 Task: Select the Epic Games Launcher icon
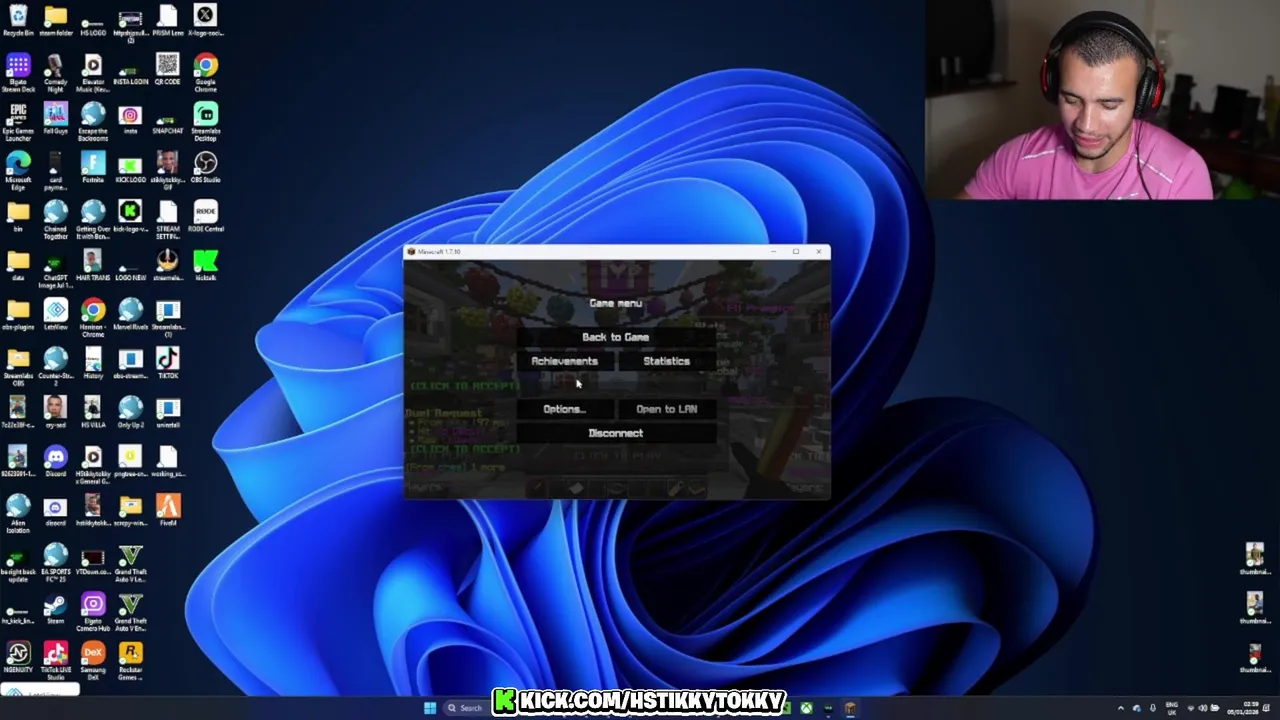coord(18,122)
